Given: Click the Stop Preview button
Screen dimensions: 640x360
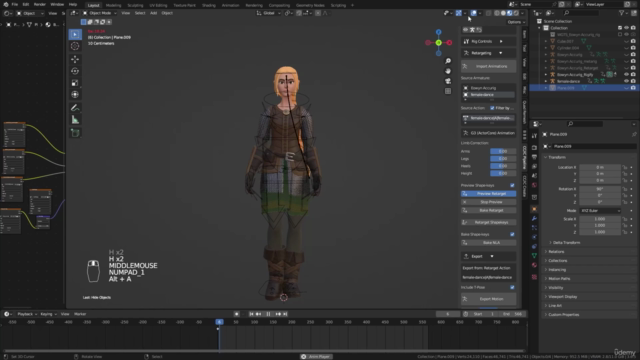Looking at the screenshot, I should coord(489,202).
